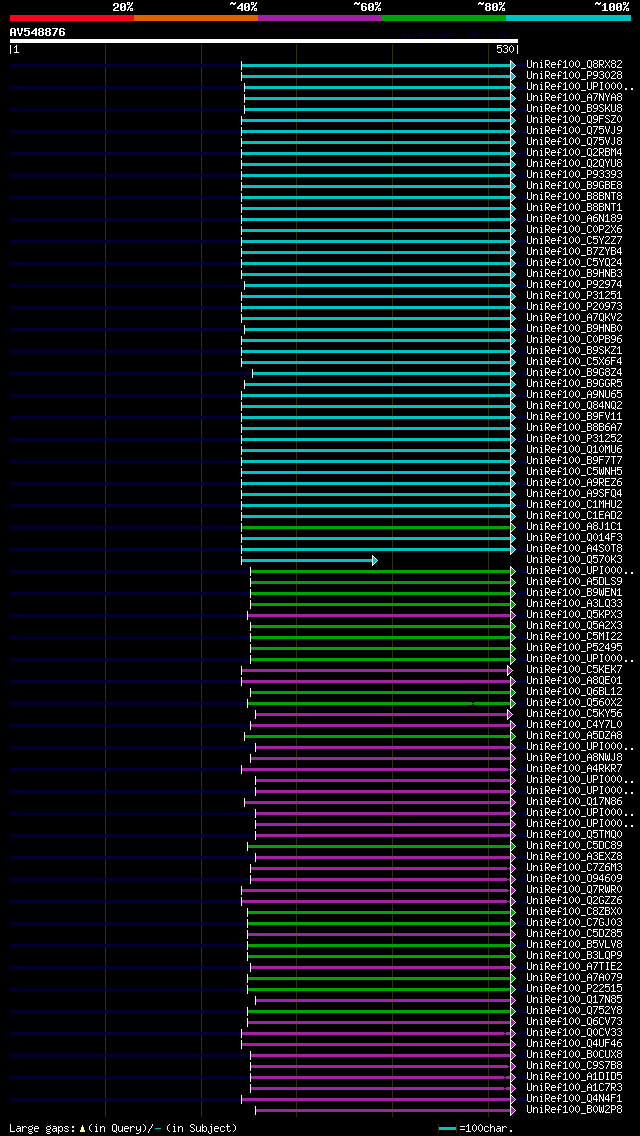Select the UniRef100_P22515 label
640x1136 pixels.
574,989
